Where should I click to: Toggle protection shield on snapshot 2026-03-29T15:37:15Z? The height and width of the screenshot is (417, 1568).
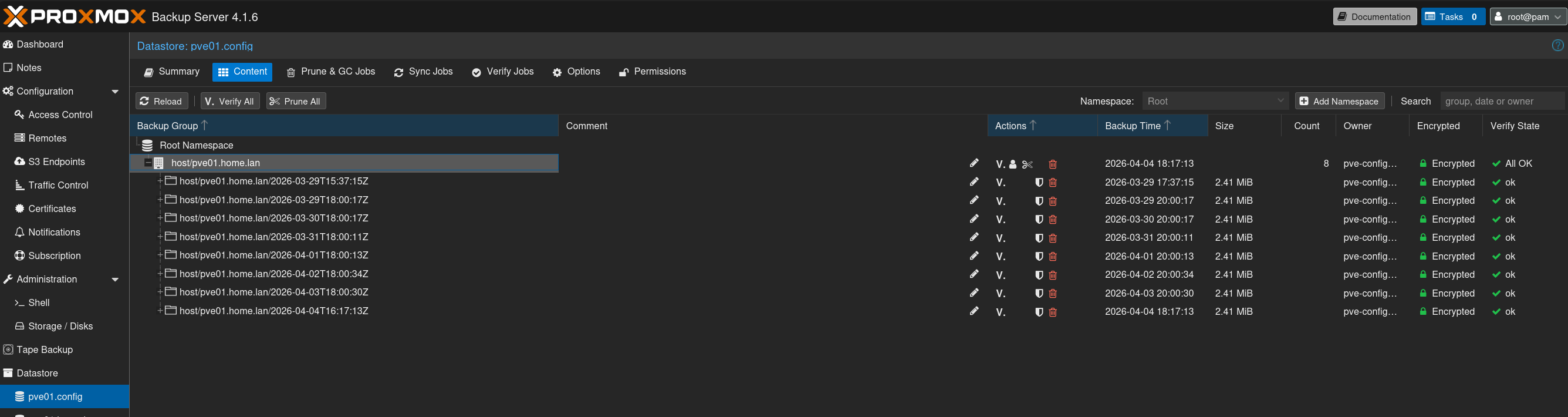point(1039,182)
